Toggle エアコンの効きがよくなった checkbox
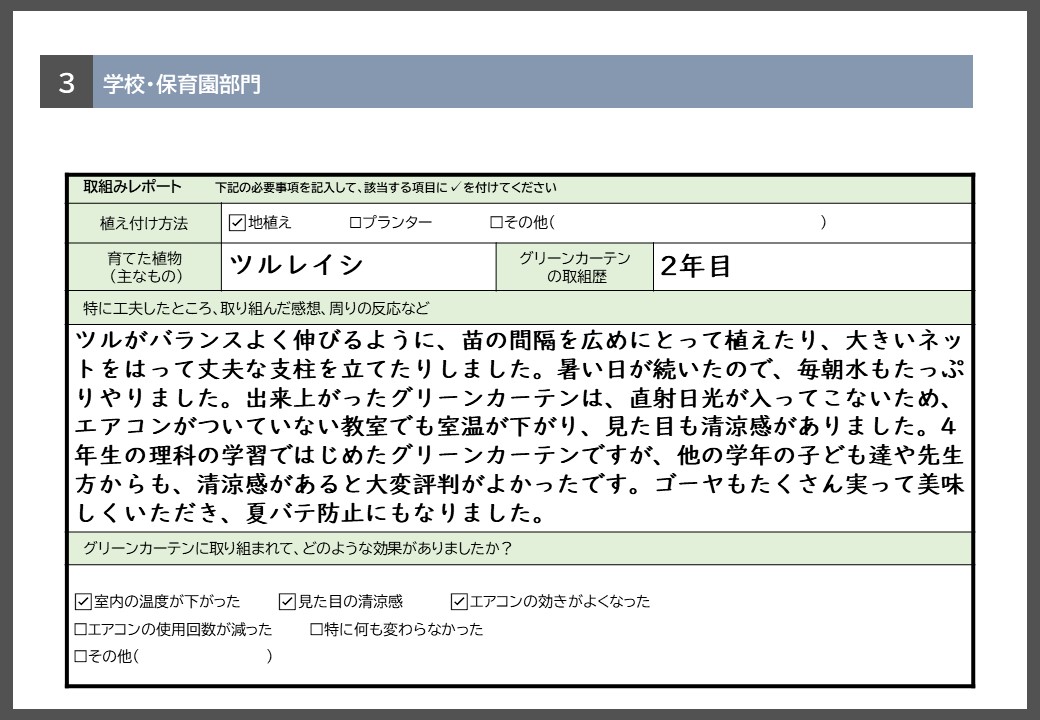Viewport: 1040px width, 720px height. (459, 601)
